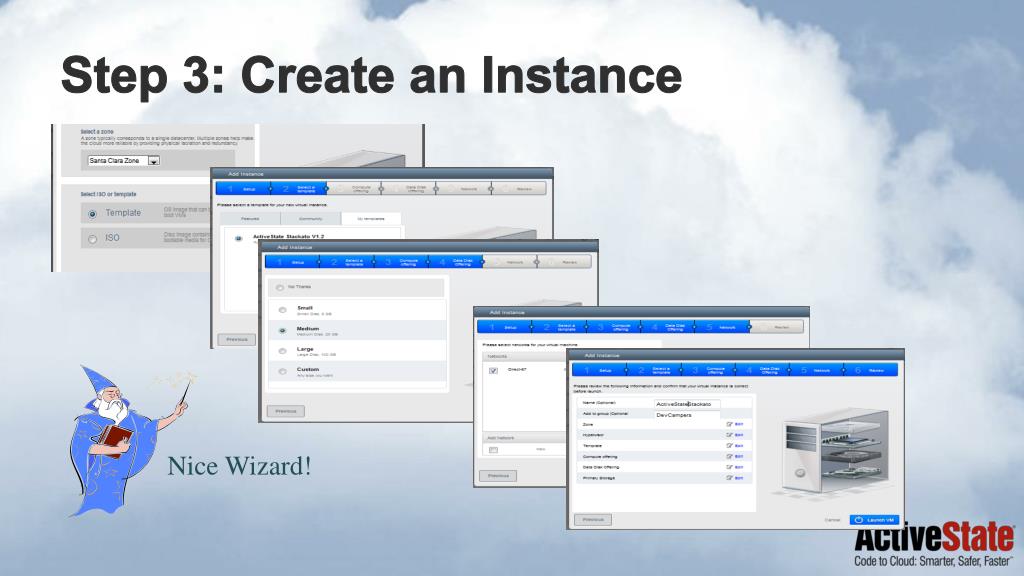The width and height of the screenshot is (1024, 576).
Task: Click the Add to group input field
Action: coord(687,415)
